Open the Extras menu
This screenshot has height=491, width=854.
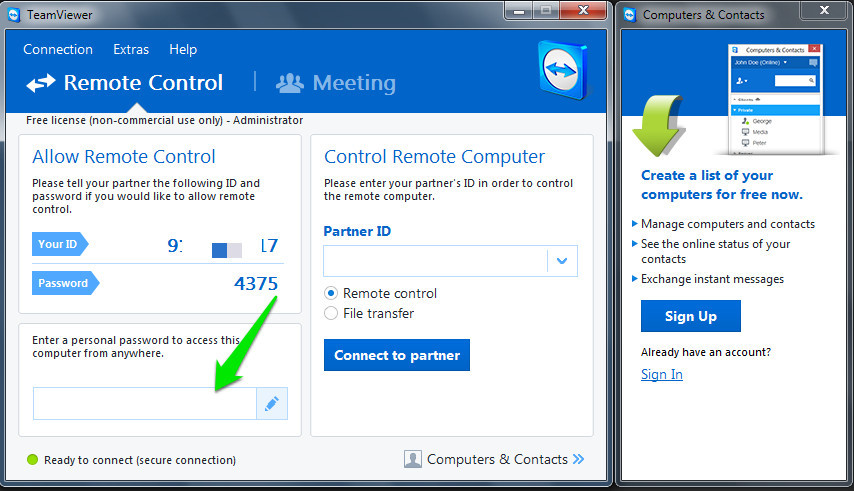coord(131,49)
